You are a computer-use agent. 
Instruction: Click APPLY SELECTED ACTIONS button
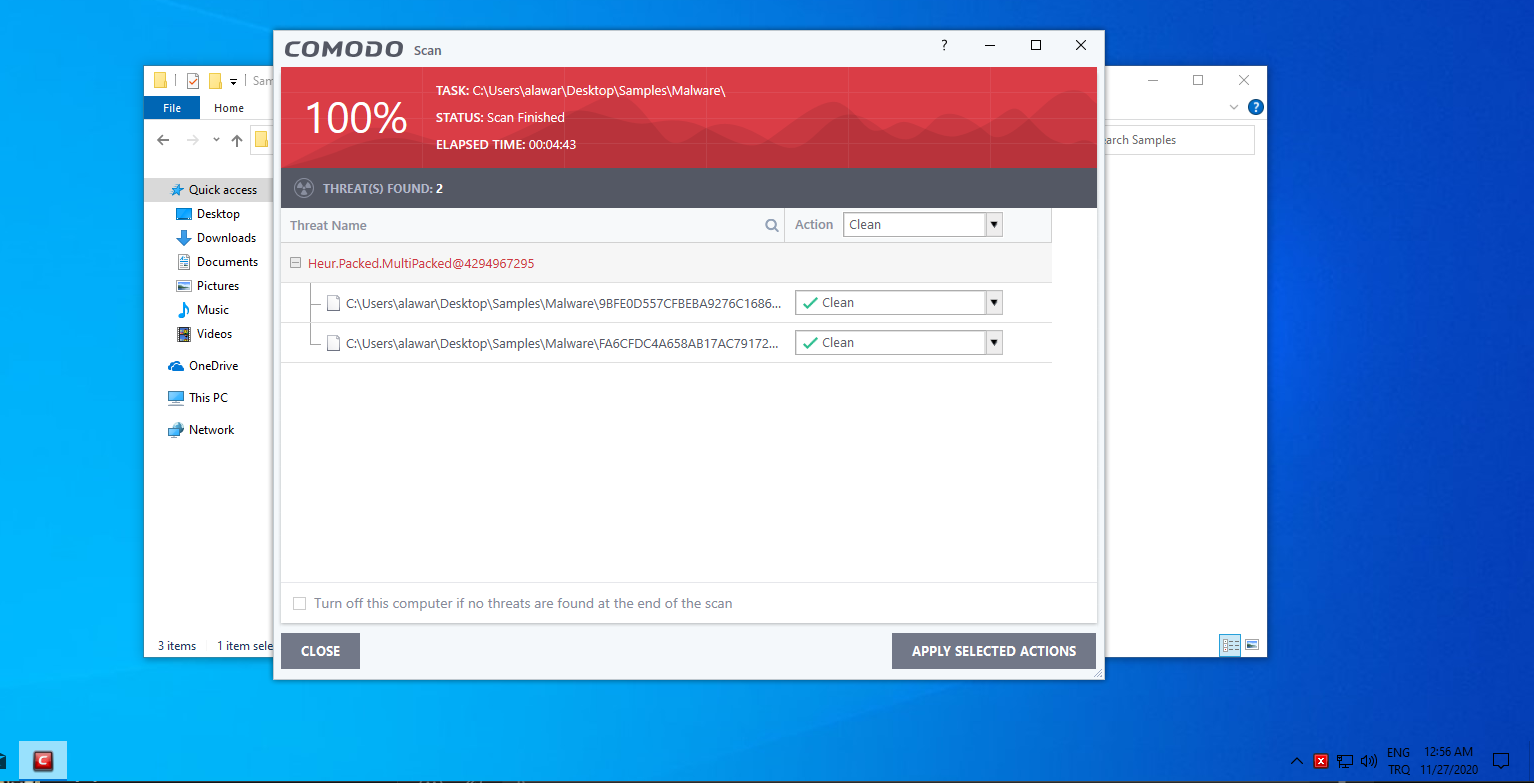tap(994, 651)
